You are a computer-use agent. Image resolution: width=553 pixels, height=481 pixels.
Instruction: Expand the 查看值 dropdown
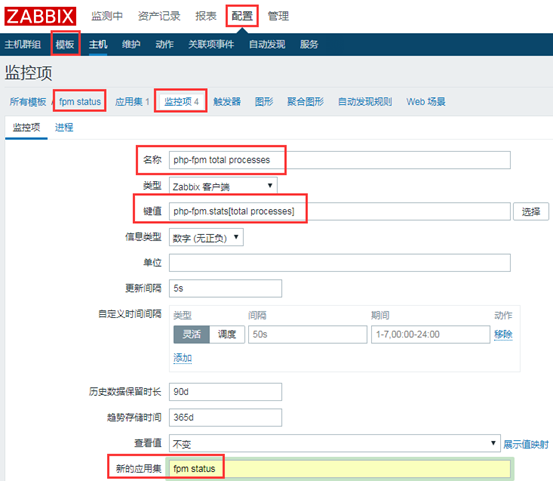(x=335, y=444)
